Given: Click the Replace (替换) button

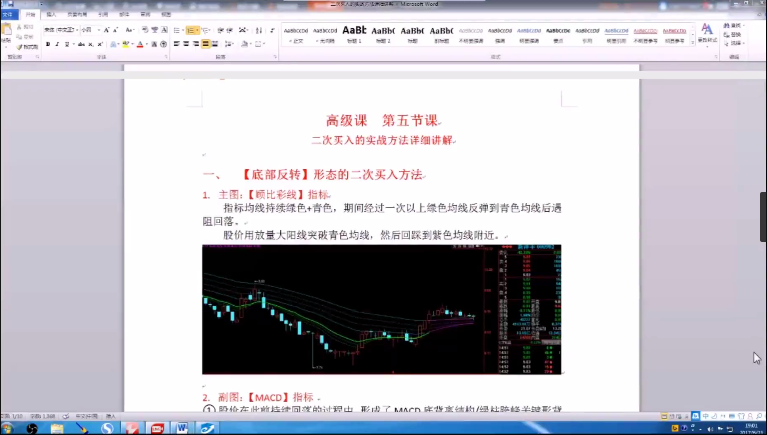Looking at the screenshot, I should click(733, 35).
